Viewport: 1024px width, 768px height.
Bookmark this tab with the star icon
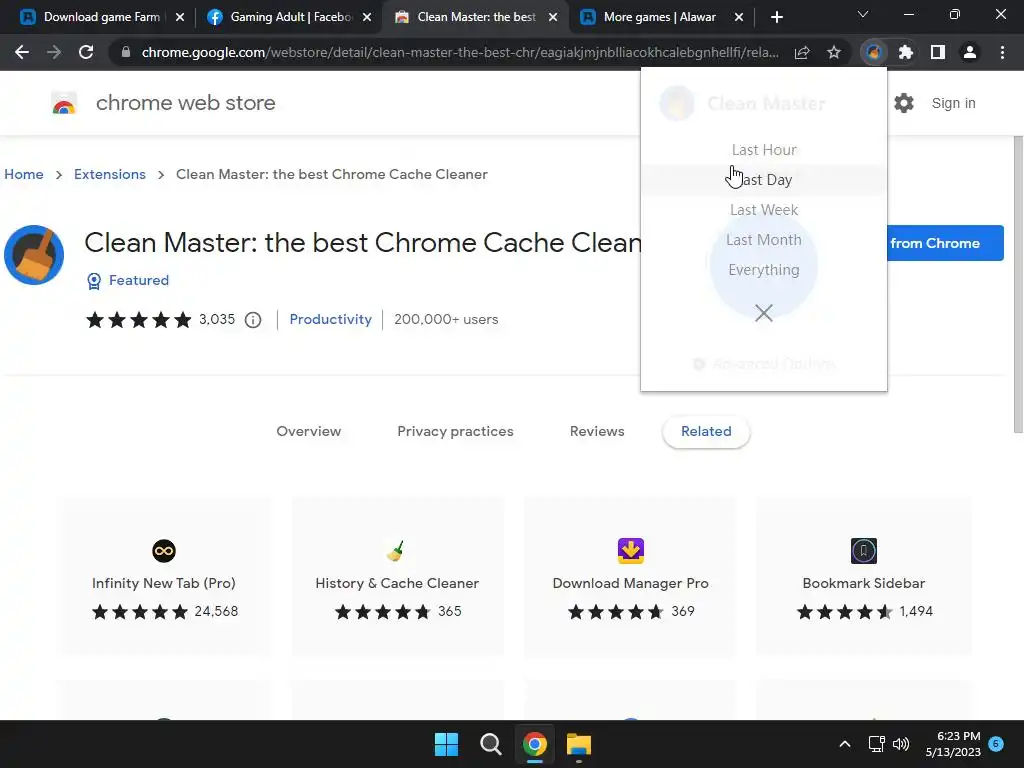tap(834, 52)
